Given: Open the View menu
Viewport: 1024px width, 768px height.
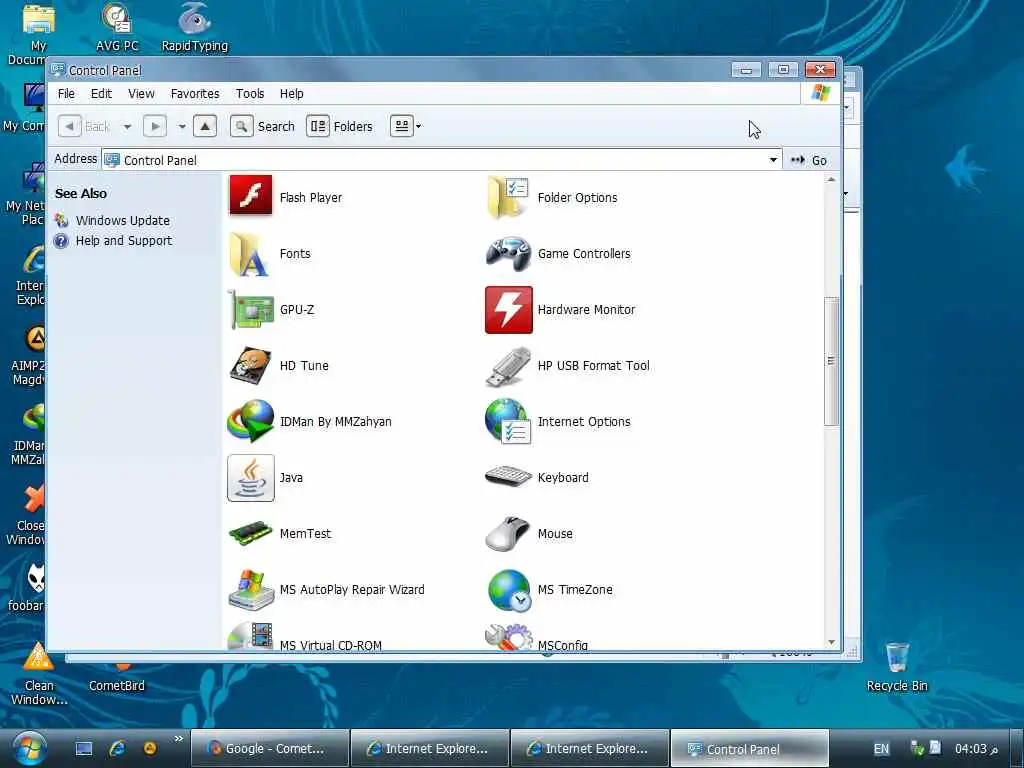Looking at the screenshot, I should click(141, 93).
